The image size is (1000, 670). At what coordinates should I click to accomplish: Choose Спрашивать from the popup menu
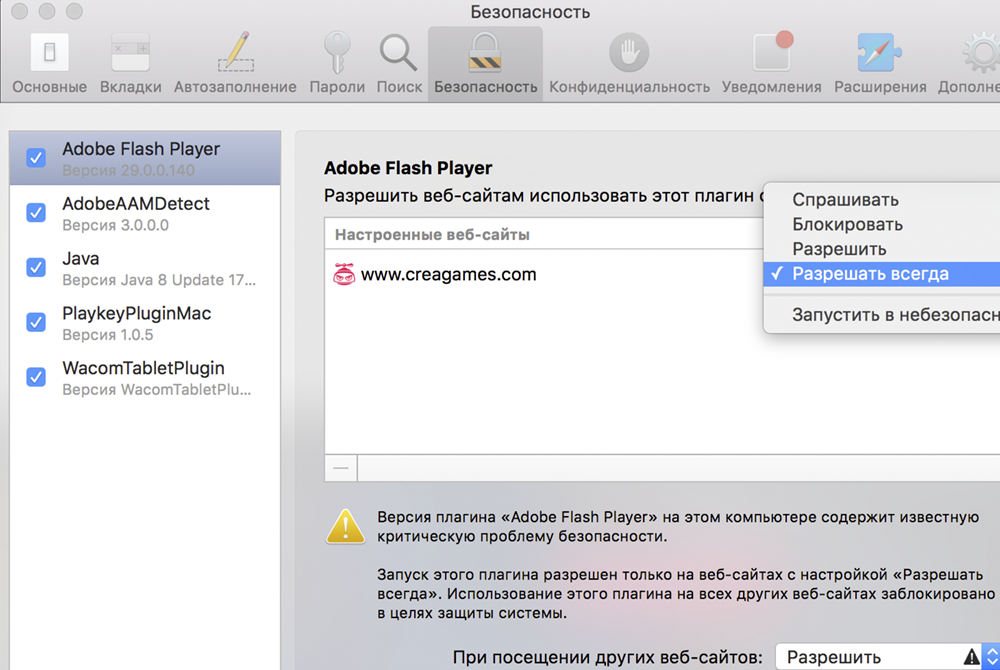tap(845, 200)
